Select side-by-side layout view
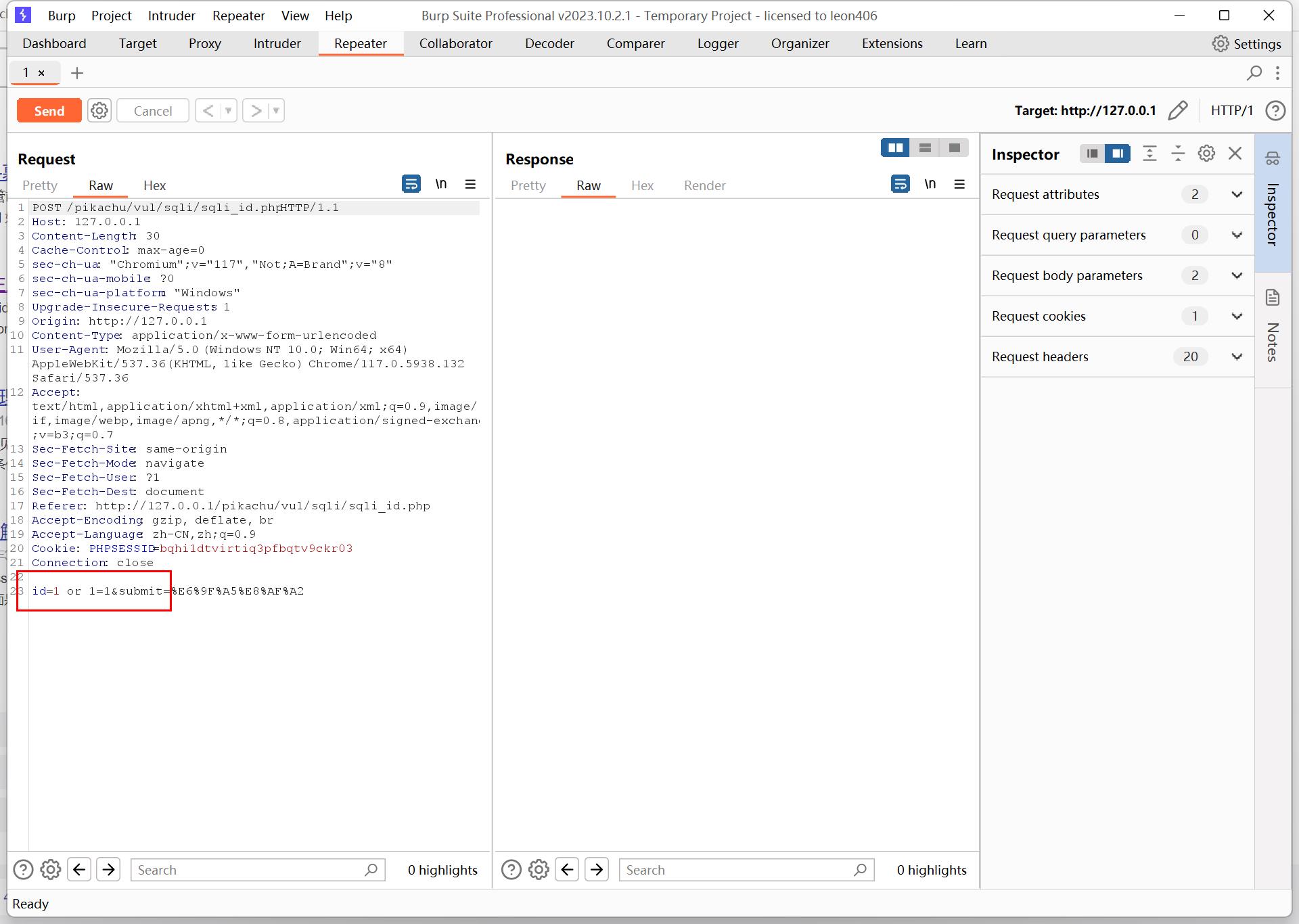The width and height of the screenshot is (1299, 924). coord(895,147)
